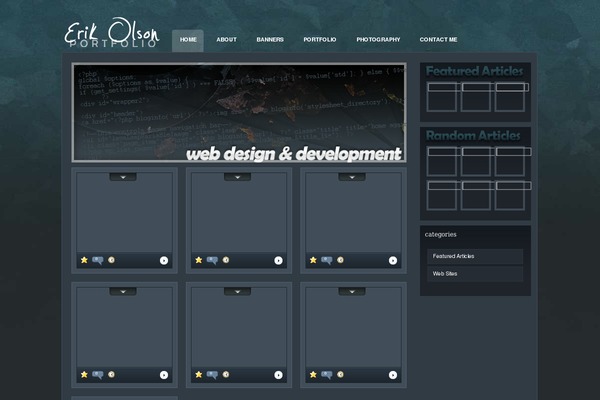Expand the drop-down tab atop the bottom-middle card
Image resolution: width=600 pixels, height=400 pixels.
pyautogui.click(x=237, y=291)
